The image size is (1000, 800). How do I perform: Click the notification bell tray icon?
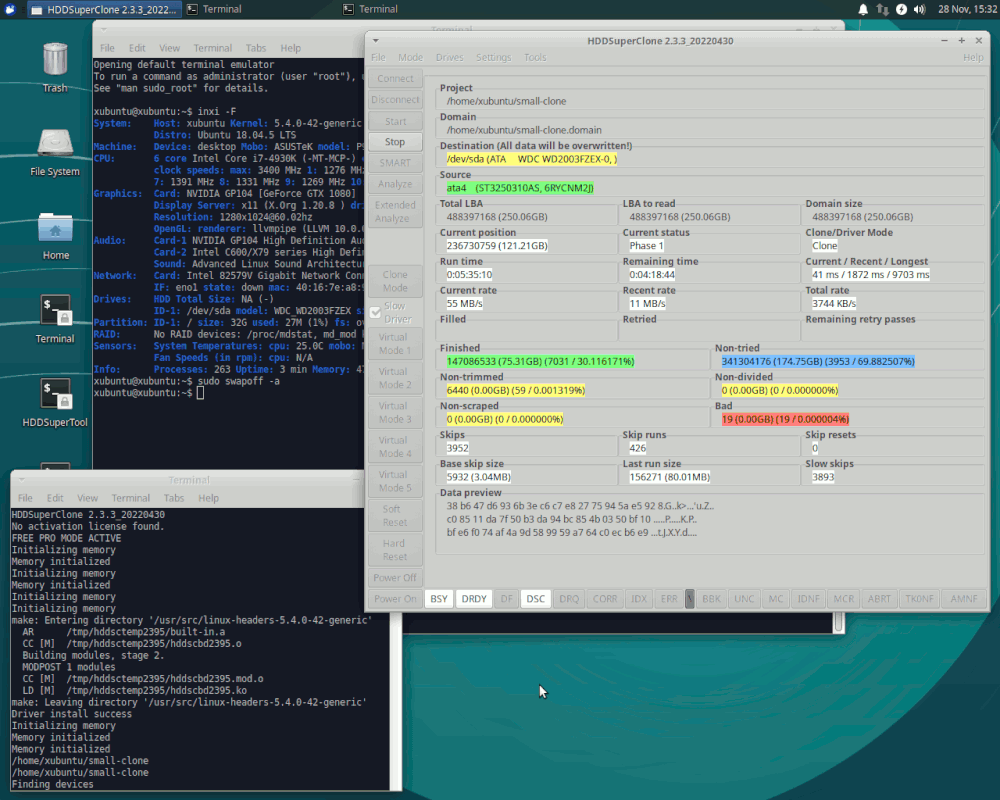click(863, 9)
